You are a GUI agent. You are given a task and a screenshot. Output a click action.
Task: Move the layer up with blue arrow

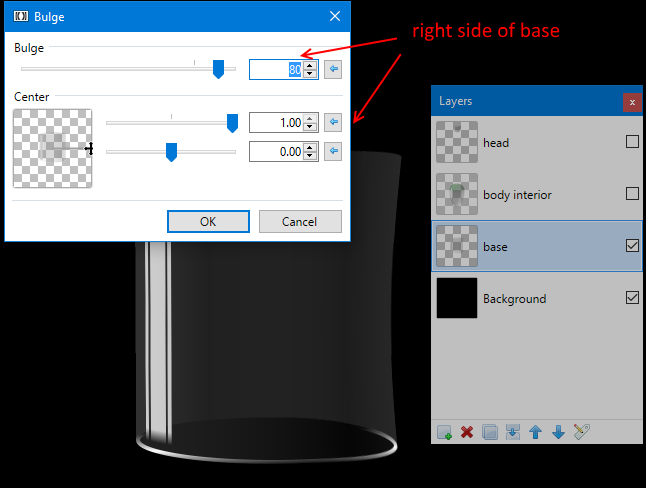point(536,432)
